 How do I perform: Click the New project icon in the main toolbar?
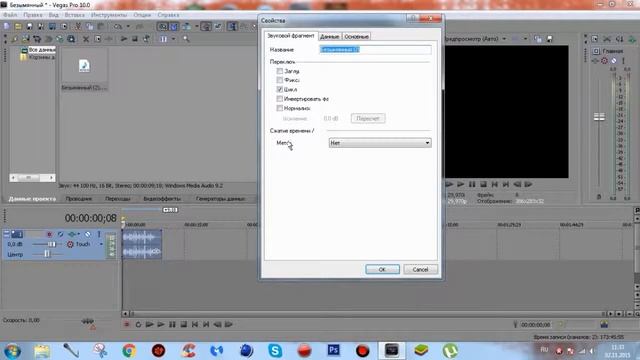7,27
